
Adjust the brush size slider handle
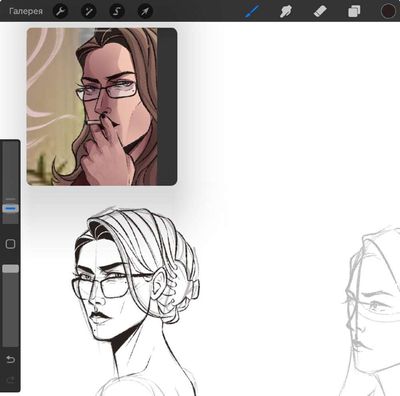pos(10,209)
